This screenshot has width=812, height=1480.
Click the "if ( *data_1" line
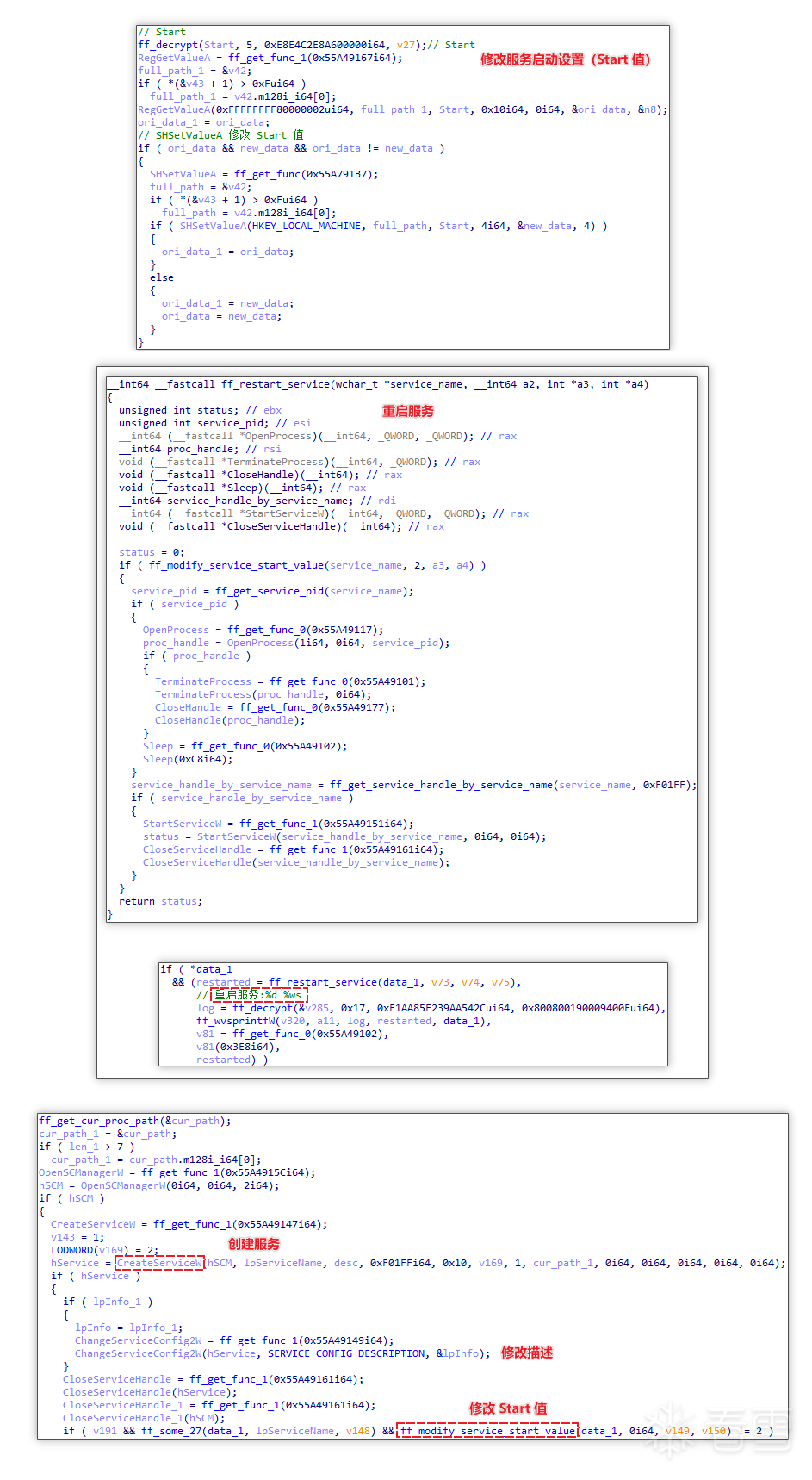pyautogui.click(x=197, y=969)
